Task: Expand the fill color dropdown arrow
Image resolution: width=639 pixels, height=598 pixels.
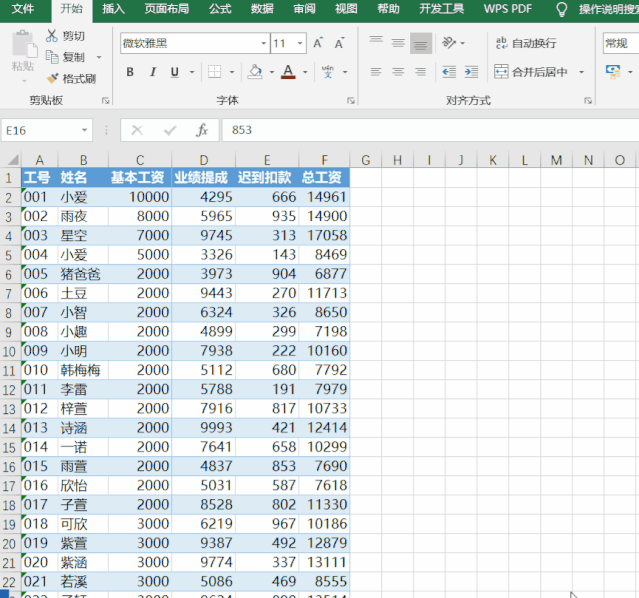Action: pos(272,72)
